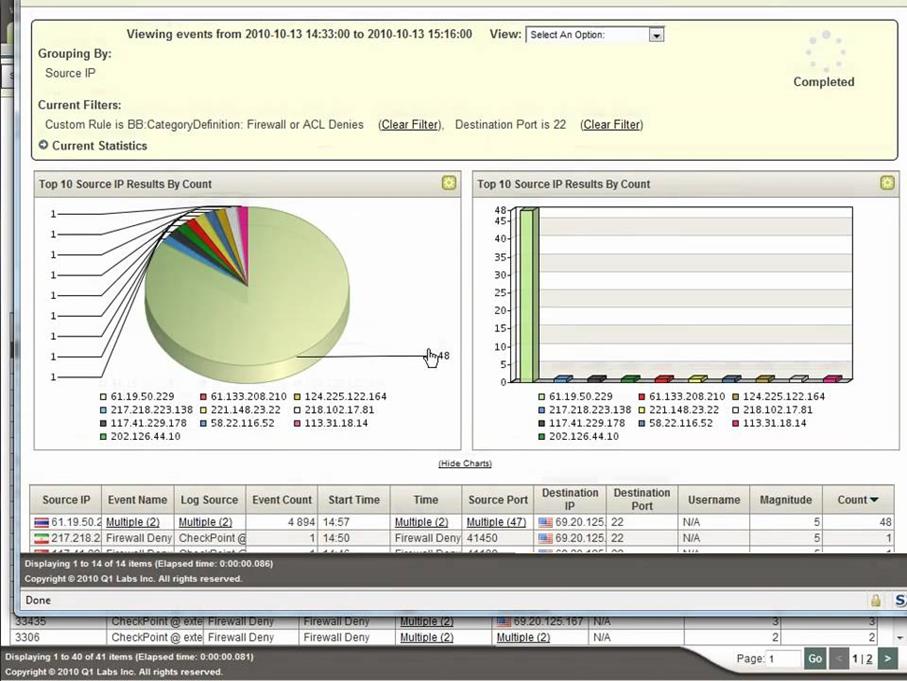Sort by the Magnitude column header
The image size is (907, 681).
pos(786,500)
